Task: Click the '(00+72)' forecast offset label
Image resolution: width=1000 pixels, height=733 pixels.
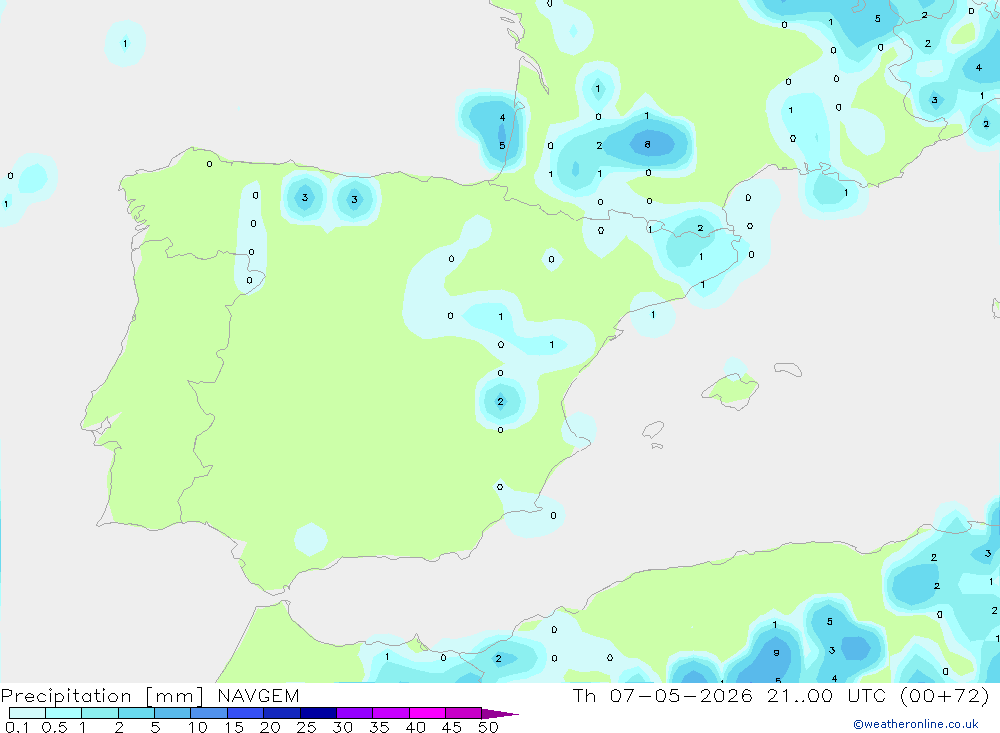Action: click(x=945, y=695)
